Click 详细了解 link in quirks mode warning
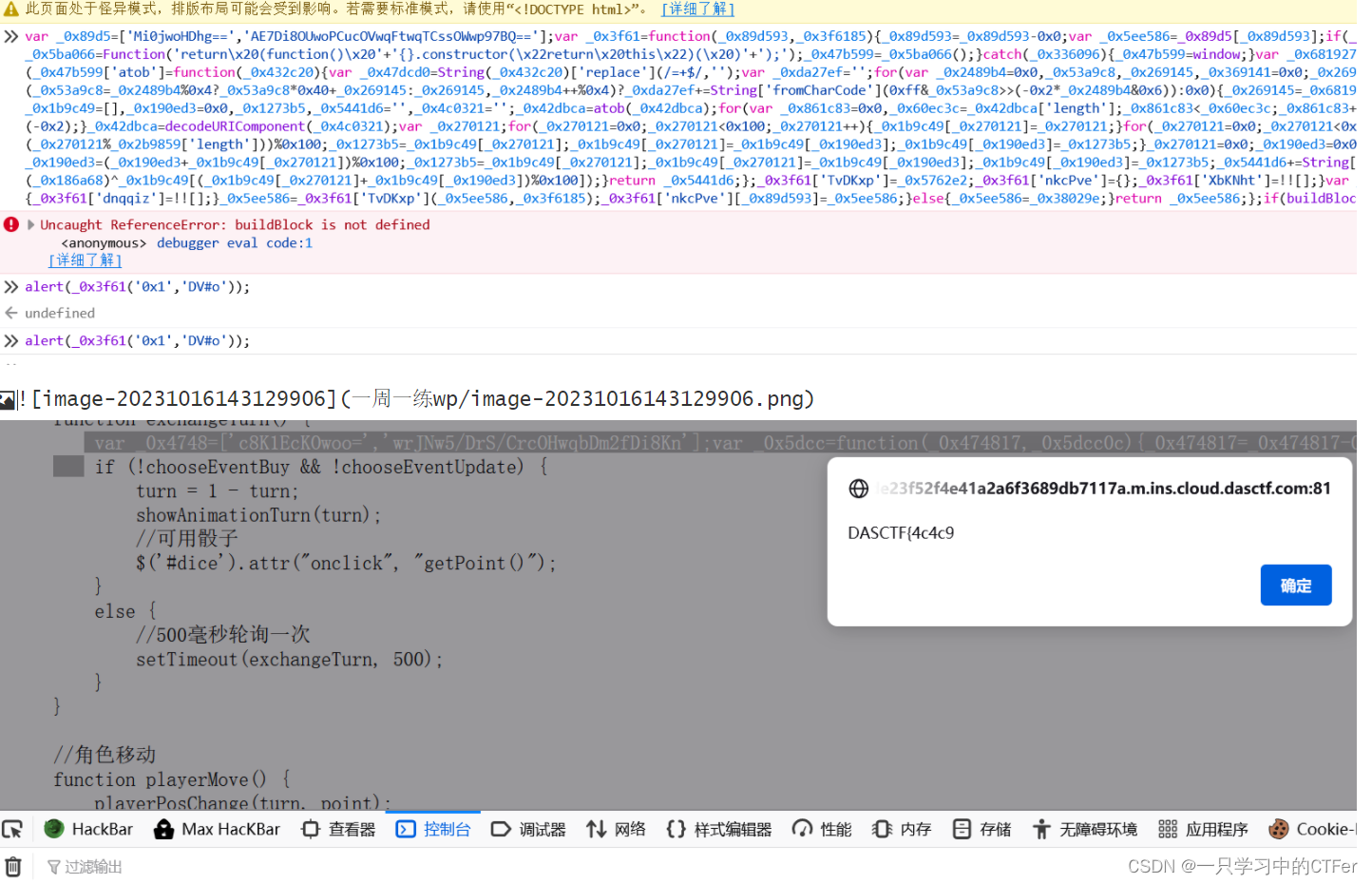The height and width of the screenshot is (884, 1372). click(x=698, y=9)
